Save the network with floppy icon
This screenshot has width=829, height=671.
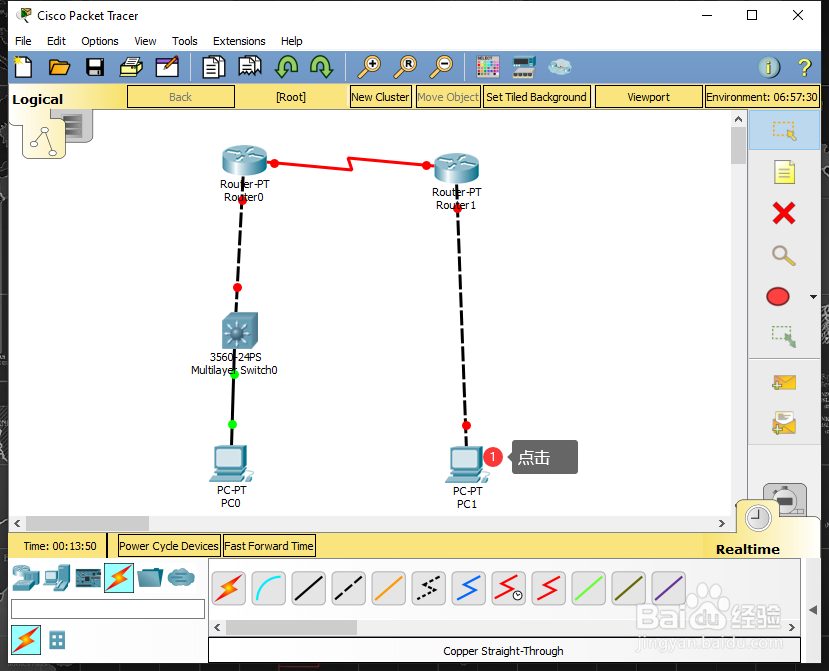tap(95, 67)
